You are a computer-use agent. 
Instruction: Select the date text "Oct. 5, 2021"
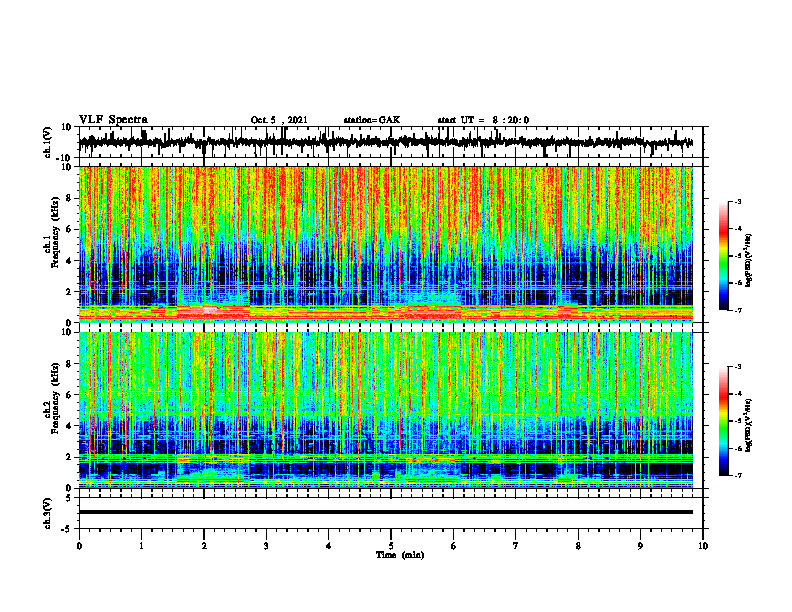279,120
